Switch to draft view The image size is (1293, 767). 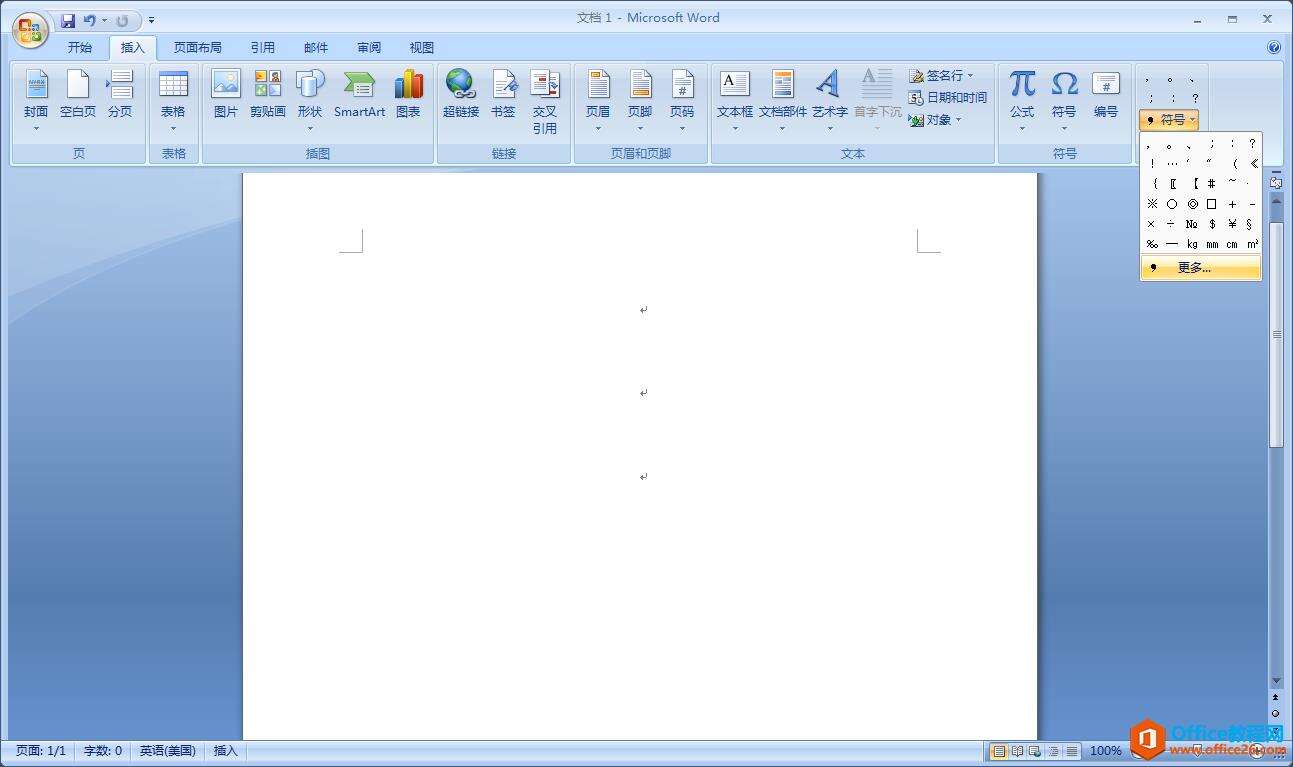tap(1072, 751)
